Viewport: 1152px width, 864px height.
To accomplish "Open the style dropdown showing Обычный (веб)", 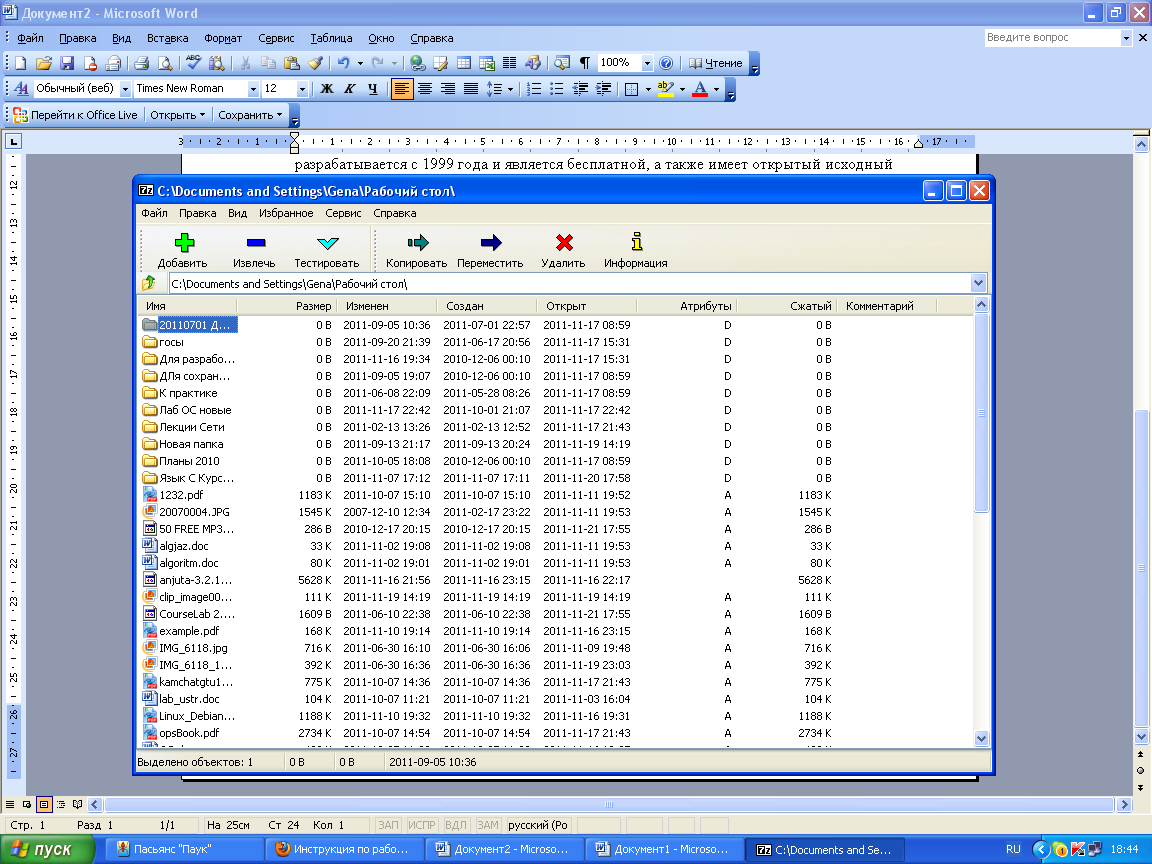I will [x=126, y=89].
